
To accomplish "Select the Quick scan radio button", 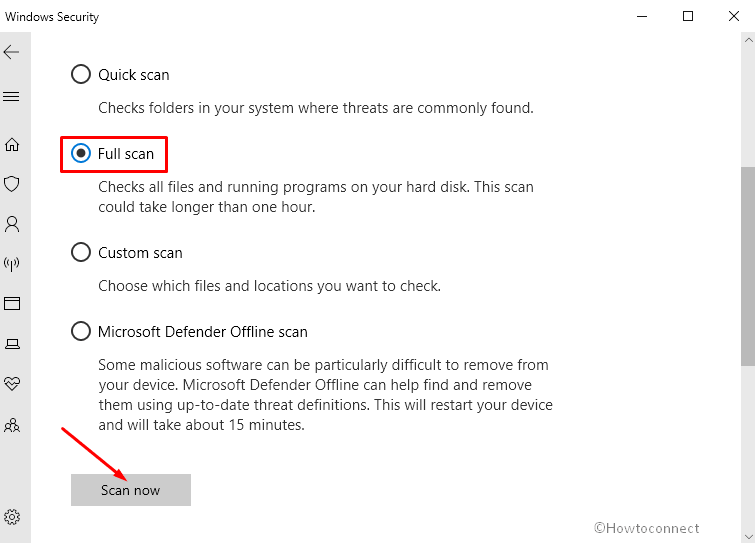I will pyautogui.click(x=81, y=75).
